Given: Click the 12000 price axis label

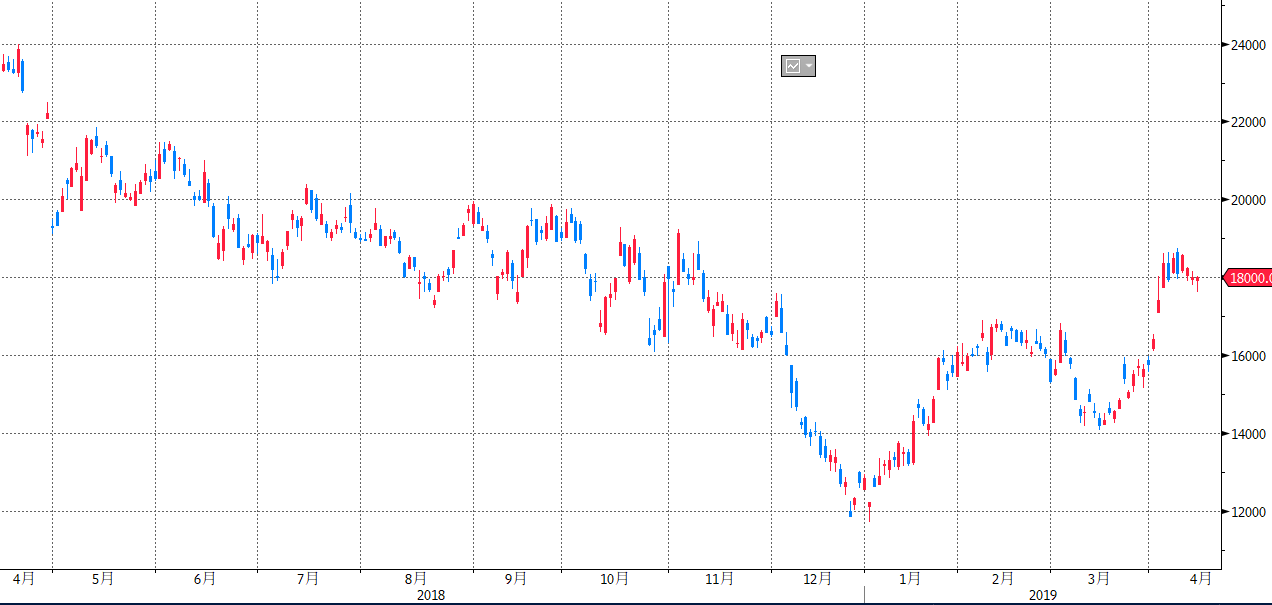Looking at the screenshot, I should click(1250, 512).
